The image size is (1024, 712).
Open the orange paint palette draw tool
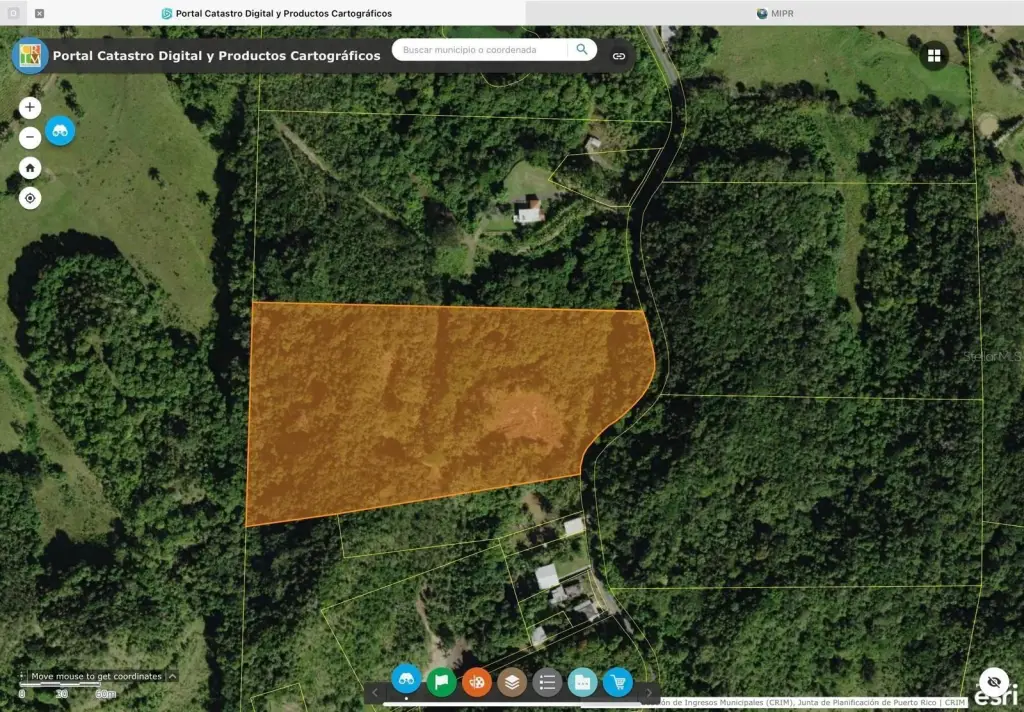[477, 682]
